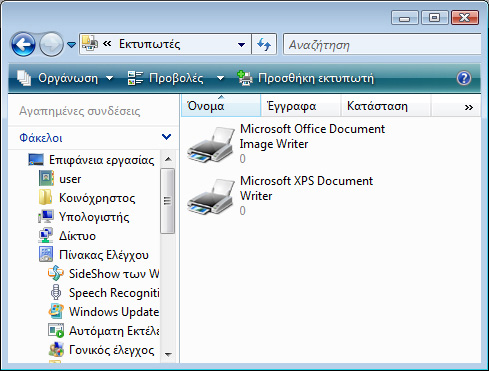Refresh the Εκτυπωτές folder view
Image resolution: width=489 pixels, height=371 pixels.
264,44
